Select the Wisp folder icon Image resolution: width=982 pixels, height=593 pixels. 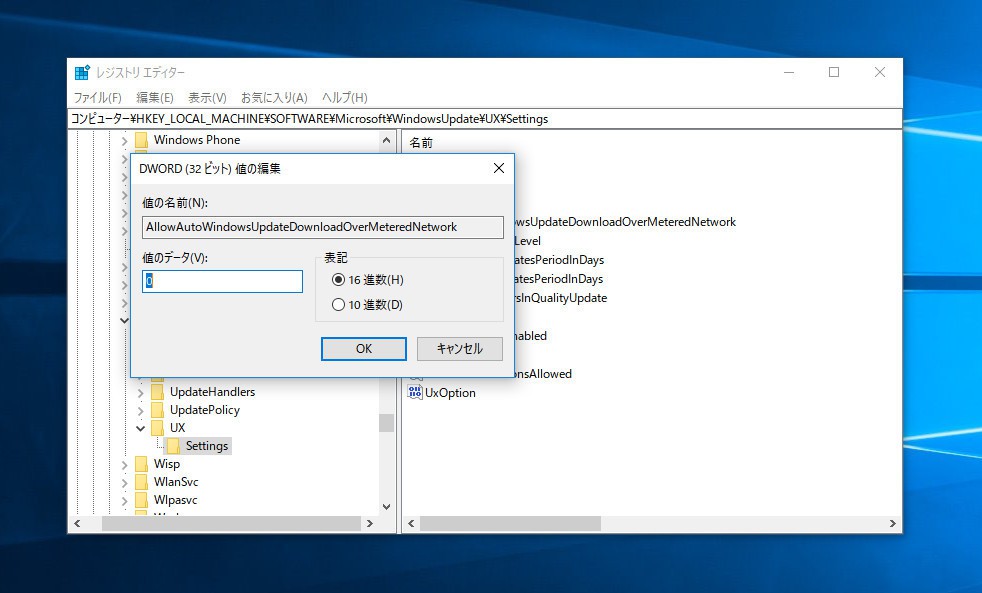pos(142,464)
